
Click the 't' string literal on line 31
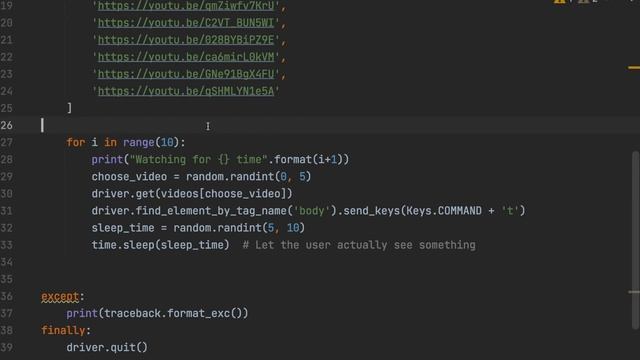510,211
